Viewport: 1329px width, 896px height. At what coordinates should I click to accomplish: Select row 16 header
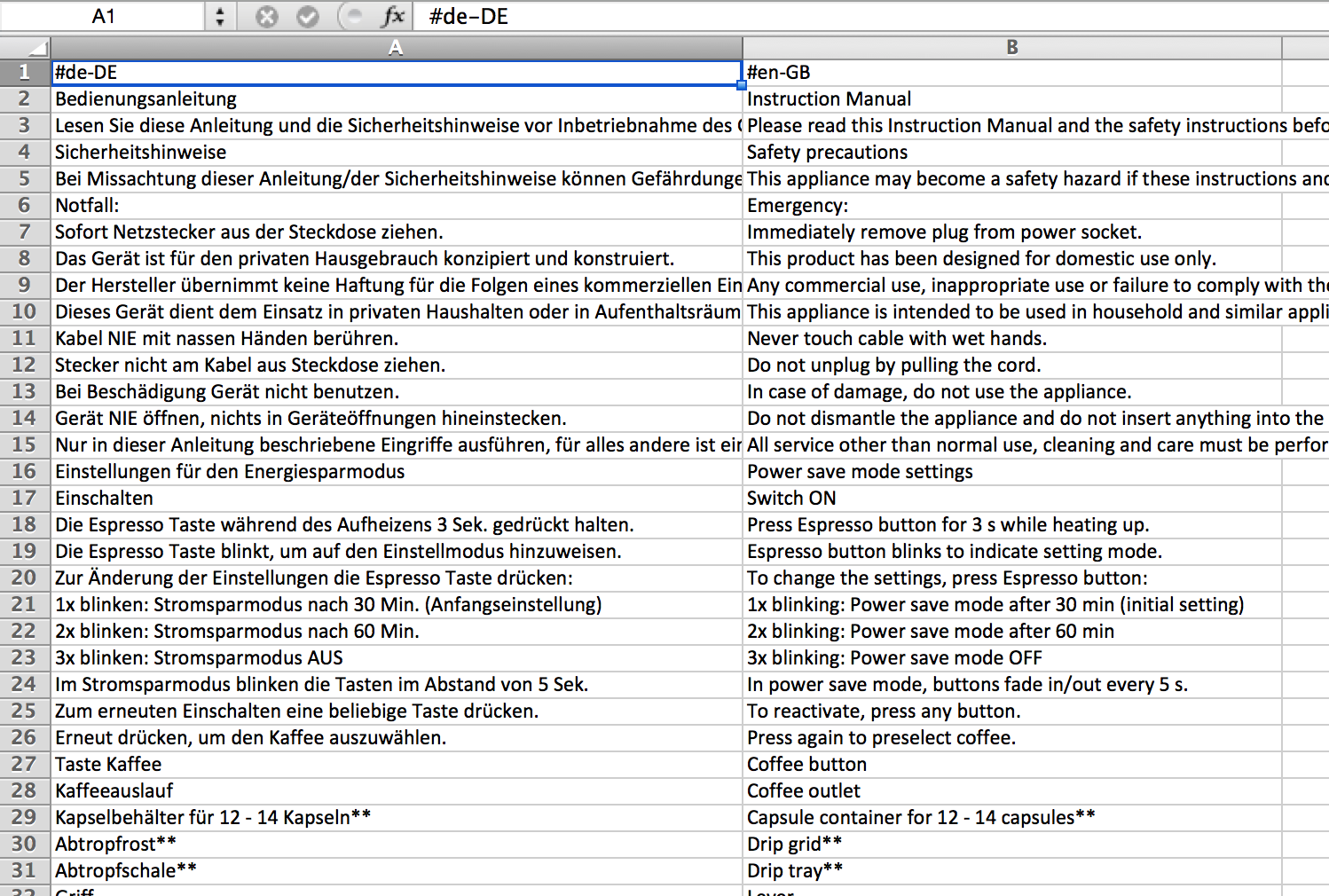24,471
